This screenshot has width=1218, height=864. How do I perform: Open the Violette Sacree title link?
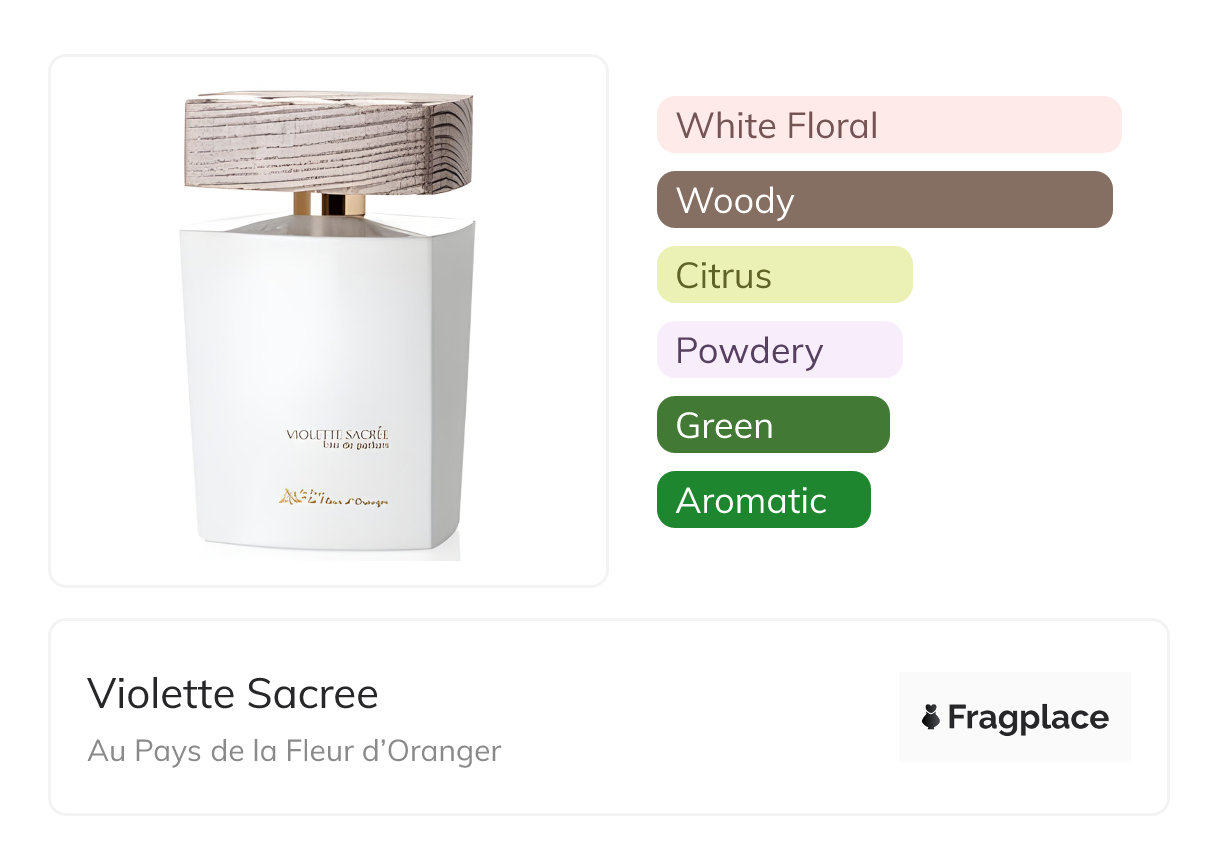[x=233, y=694]
